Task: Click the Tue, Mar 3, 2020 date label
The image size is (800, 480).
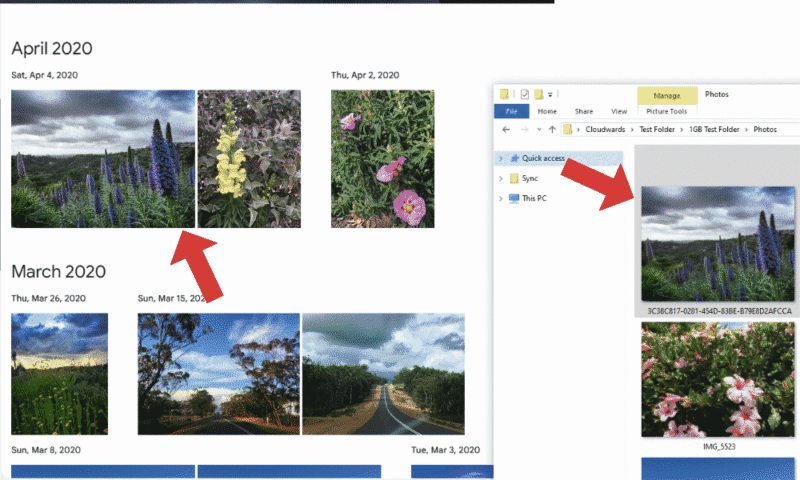Action: coord(445,450)
